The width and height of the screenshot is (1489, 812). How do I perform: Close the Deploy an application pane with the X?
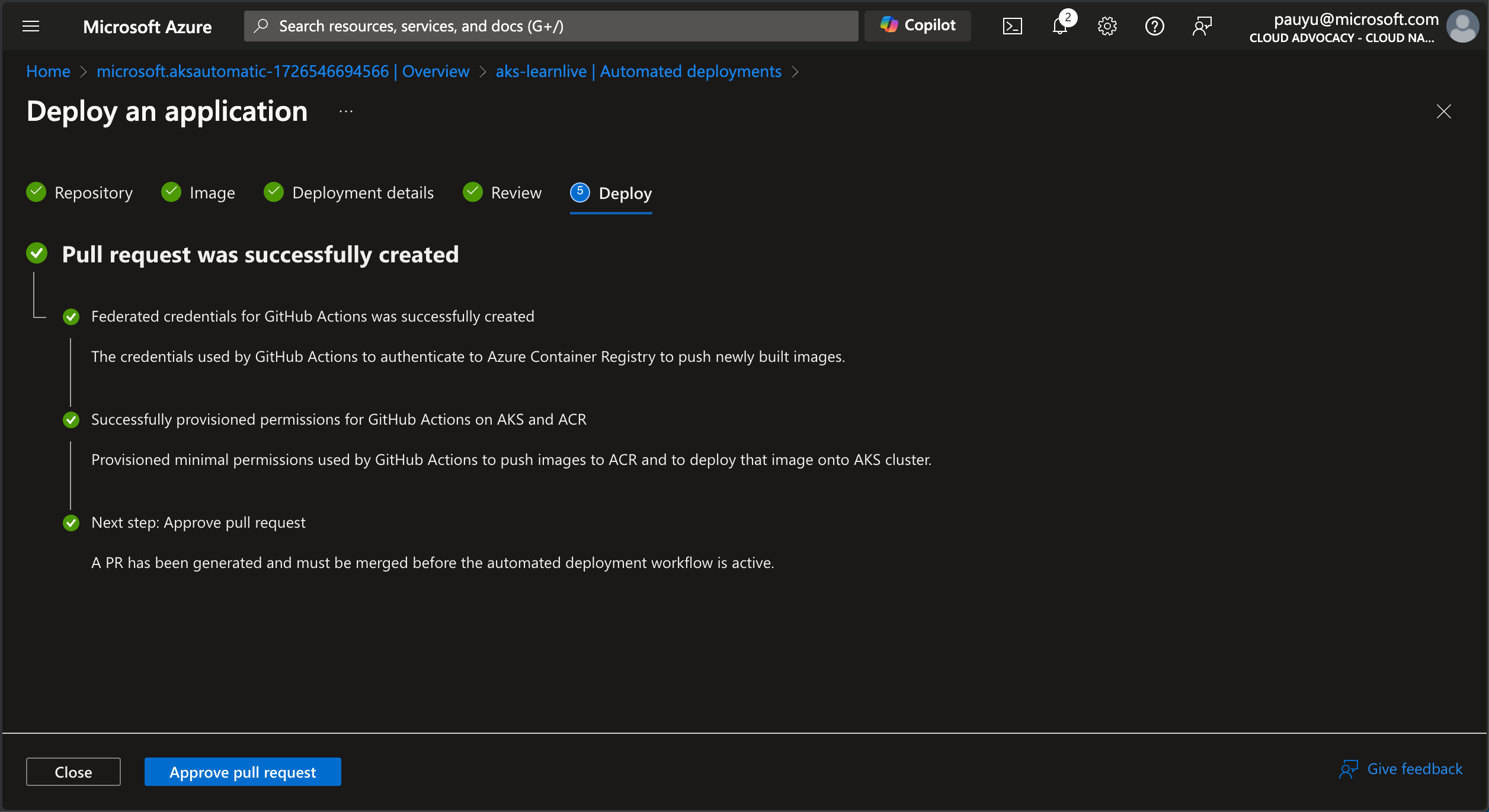(x=1443, y=111)
